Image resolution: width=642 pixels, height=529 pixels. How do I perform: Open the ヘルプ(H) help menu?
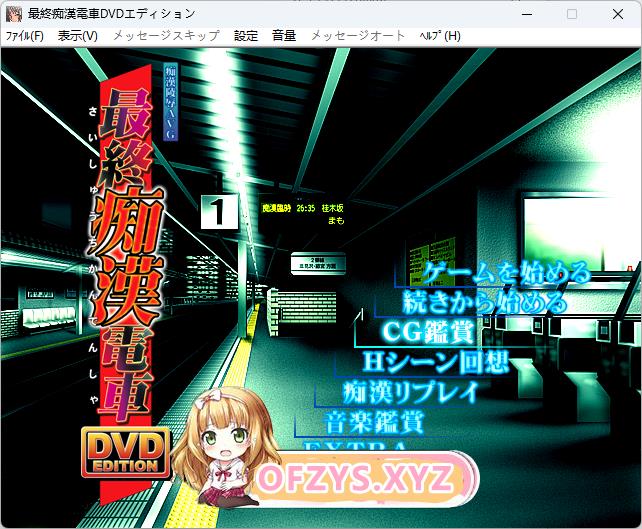coord(439,35)
